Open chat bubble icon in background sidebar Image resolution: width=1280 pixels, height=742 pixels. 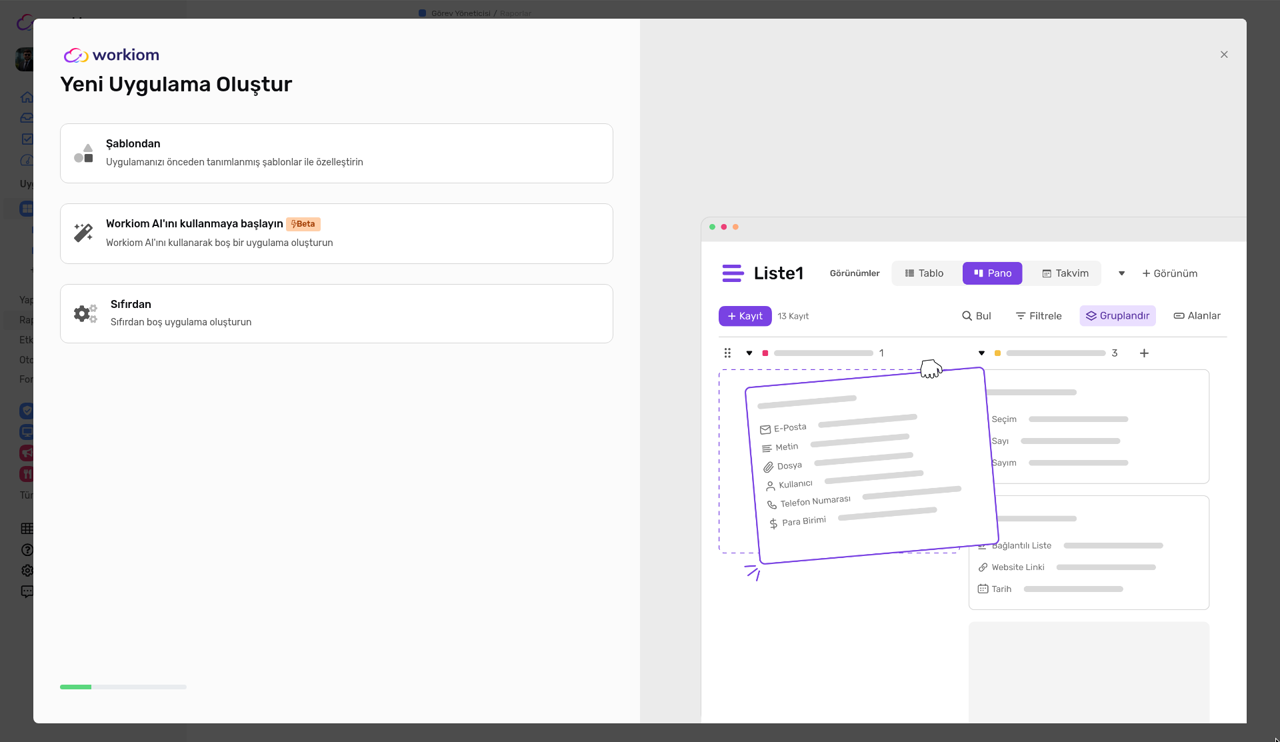pyautogui.click(x=27, y=591)
